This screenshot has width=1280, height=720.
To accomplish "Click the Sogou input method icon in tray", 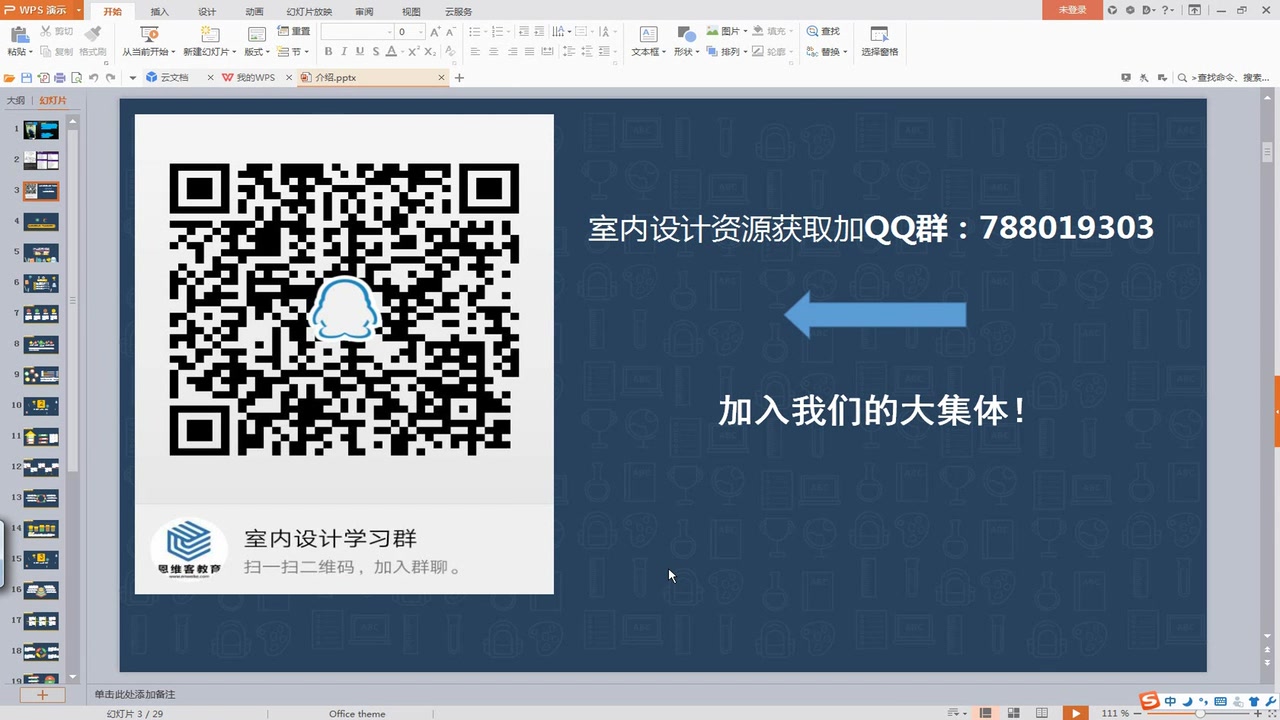I will point(1148,701).
